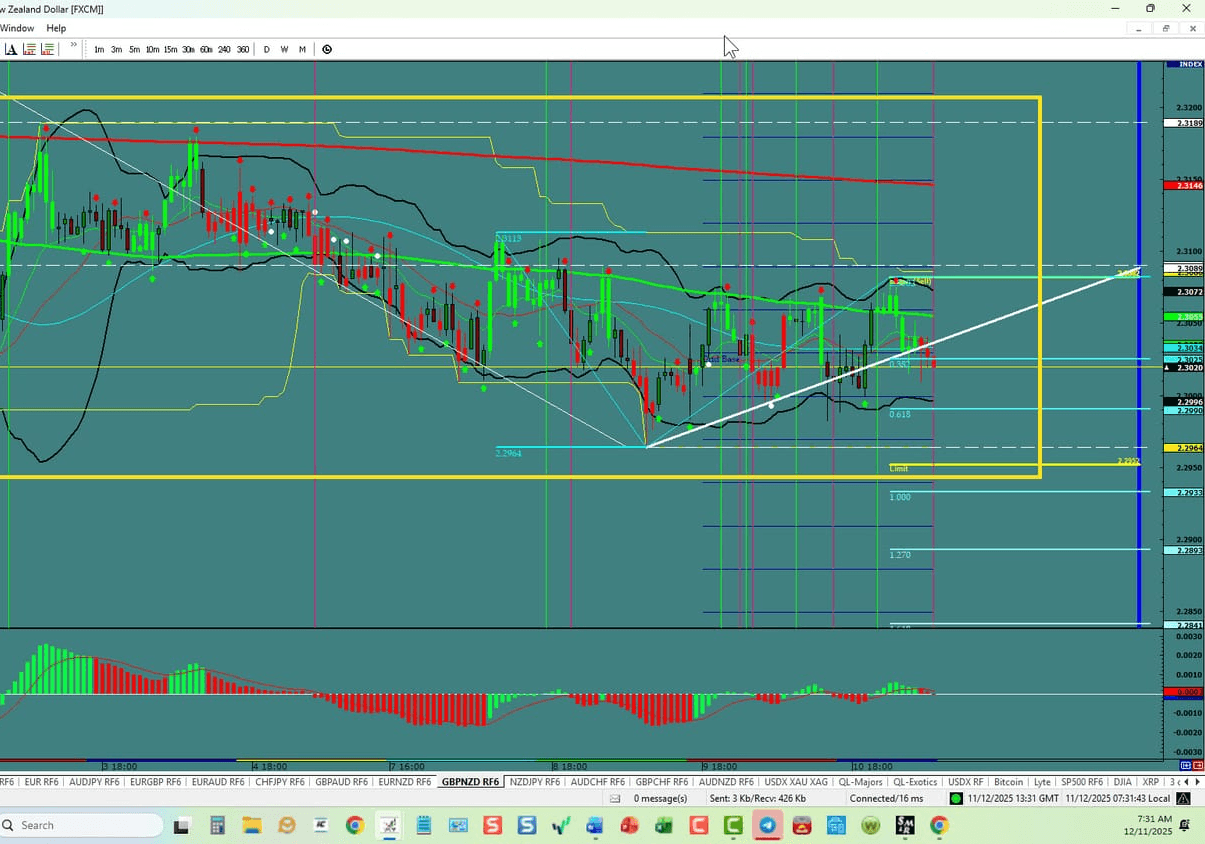This screenshot has height=844, width=1205.
Task: Select the 60m timeframe
Action: tap(206, 48)
